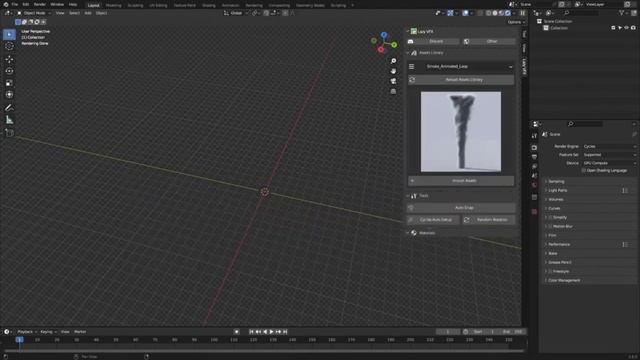Viewport: 640px width, 360px height.
Task: Open the Device GPU Compute dropdown
Action: pyautogui.click(x=609, y=163)
